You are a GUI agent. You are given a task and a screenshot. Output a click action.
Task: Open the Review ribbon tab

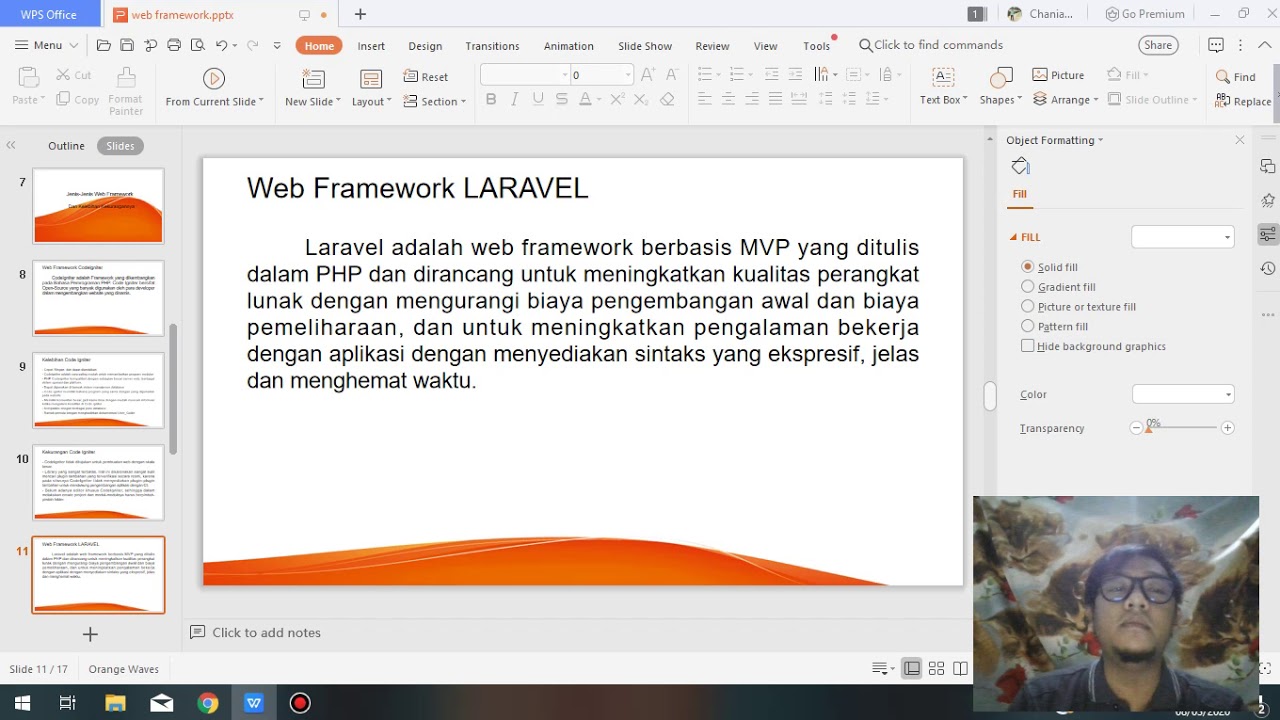[712, 46]
